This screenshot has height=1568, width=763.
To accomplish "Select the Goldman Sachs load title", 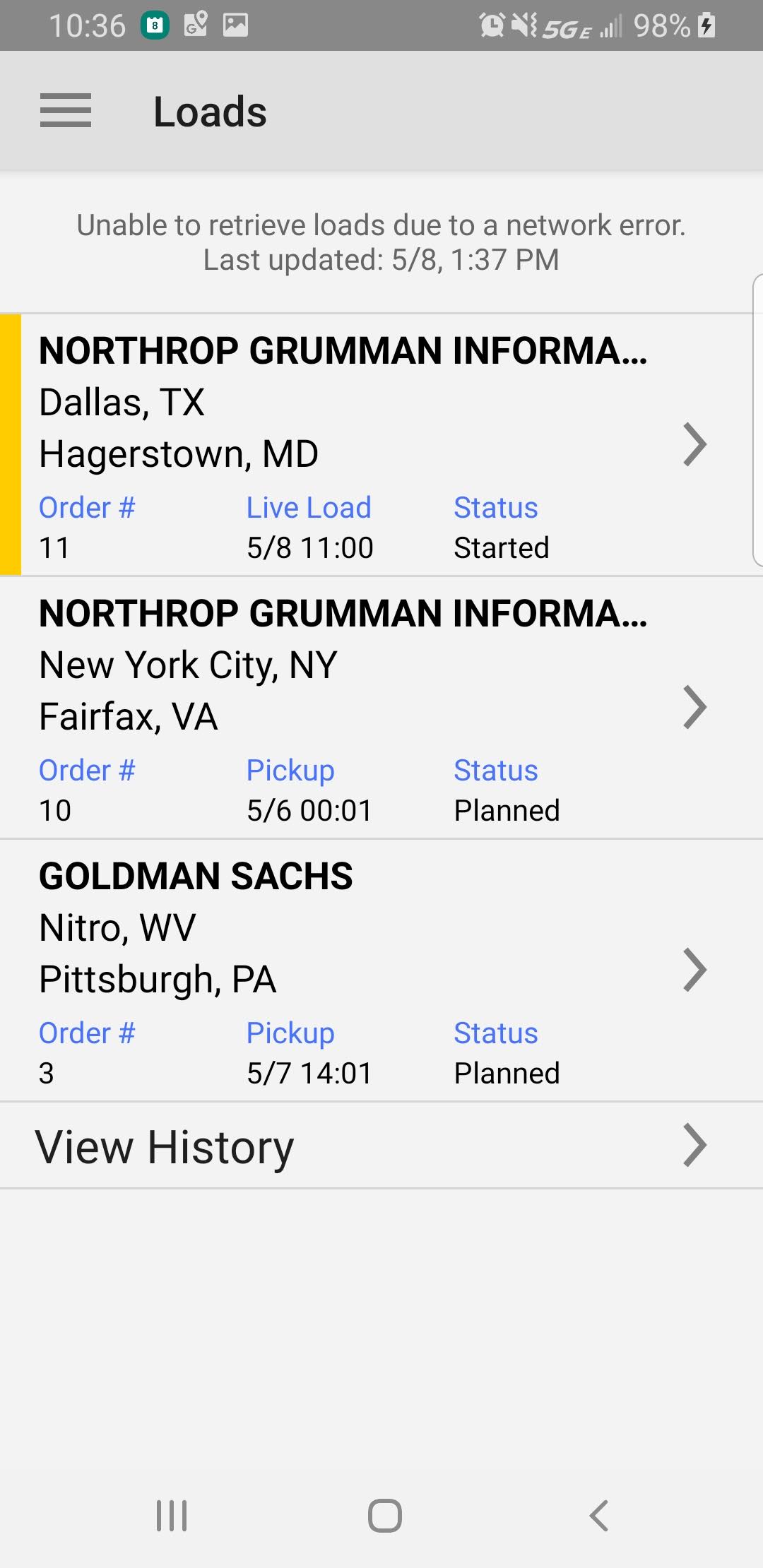I will pos(196,876).
